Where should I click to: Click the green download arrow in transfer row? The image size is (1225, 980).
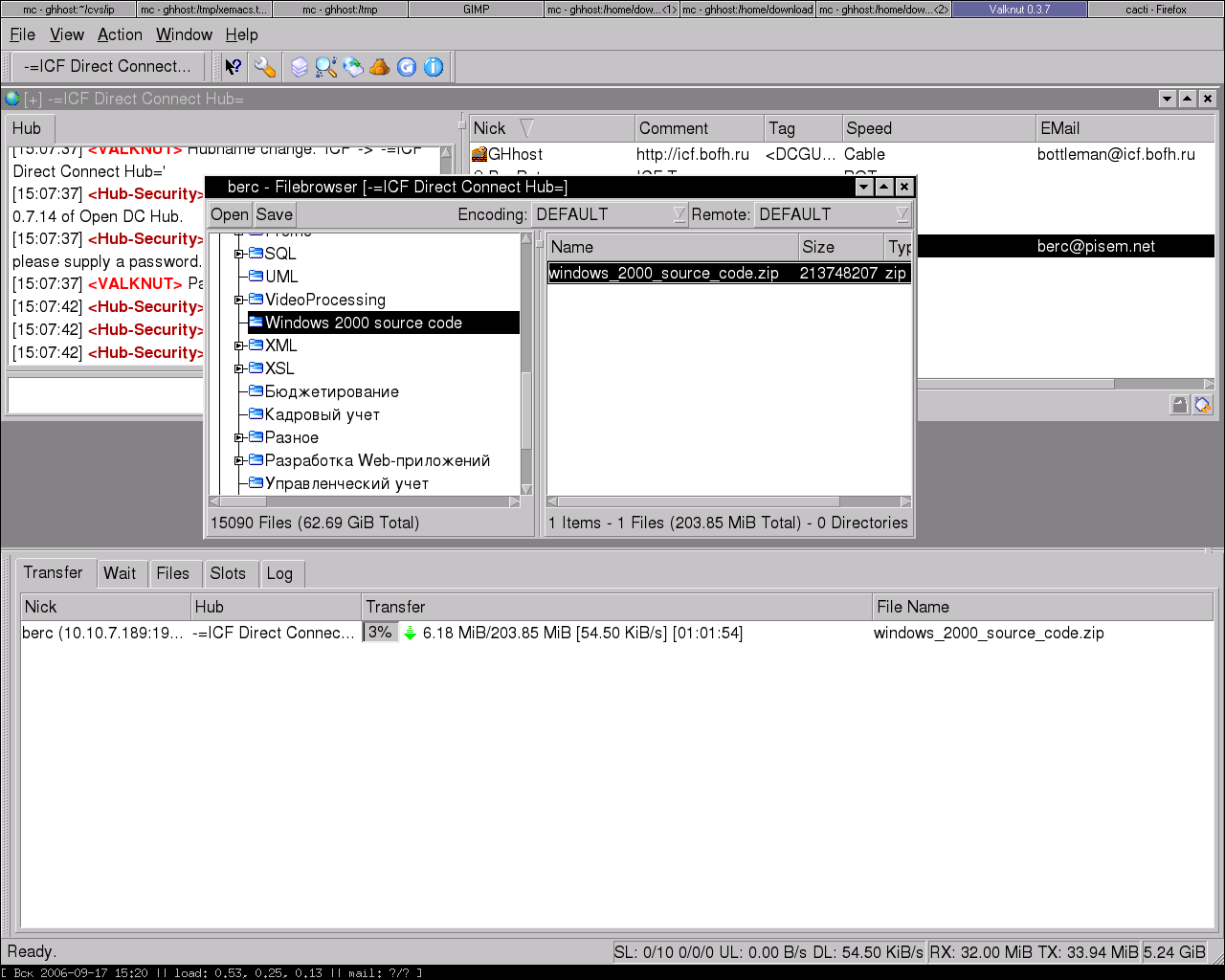coord(410,633)
